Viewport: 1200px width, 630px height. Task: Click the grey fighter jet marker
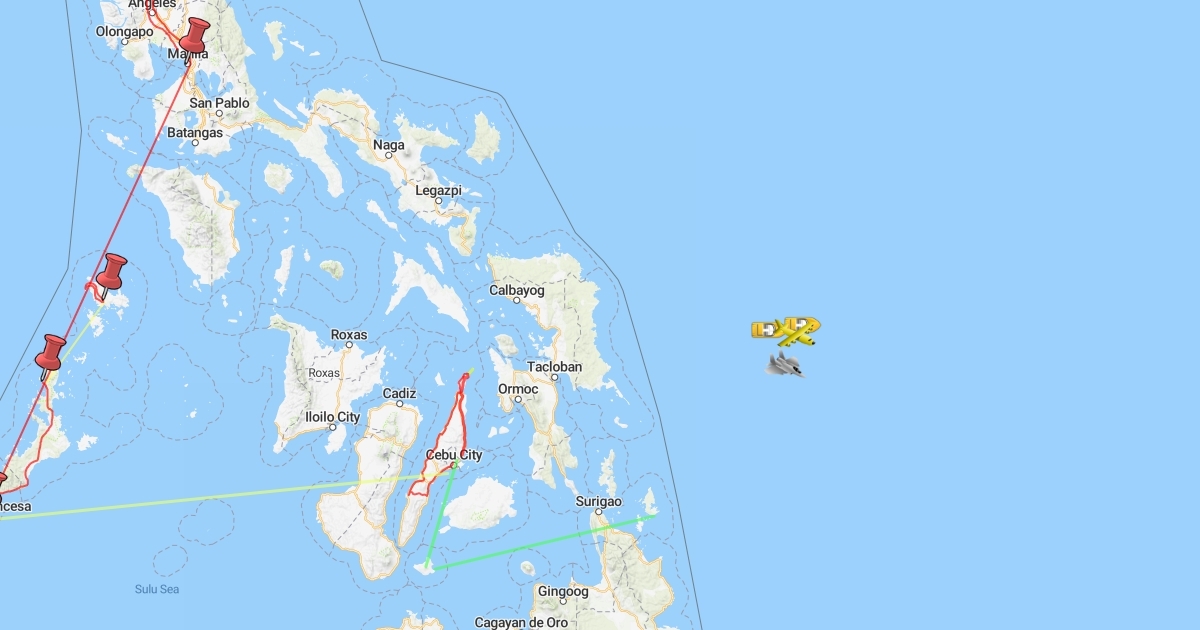tap(785, 365)
